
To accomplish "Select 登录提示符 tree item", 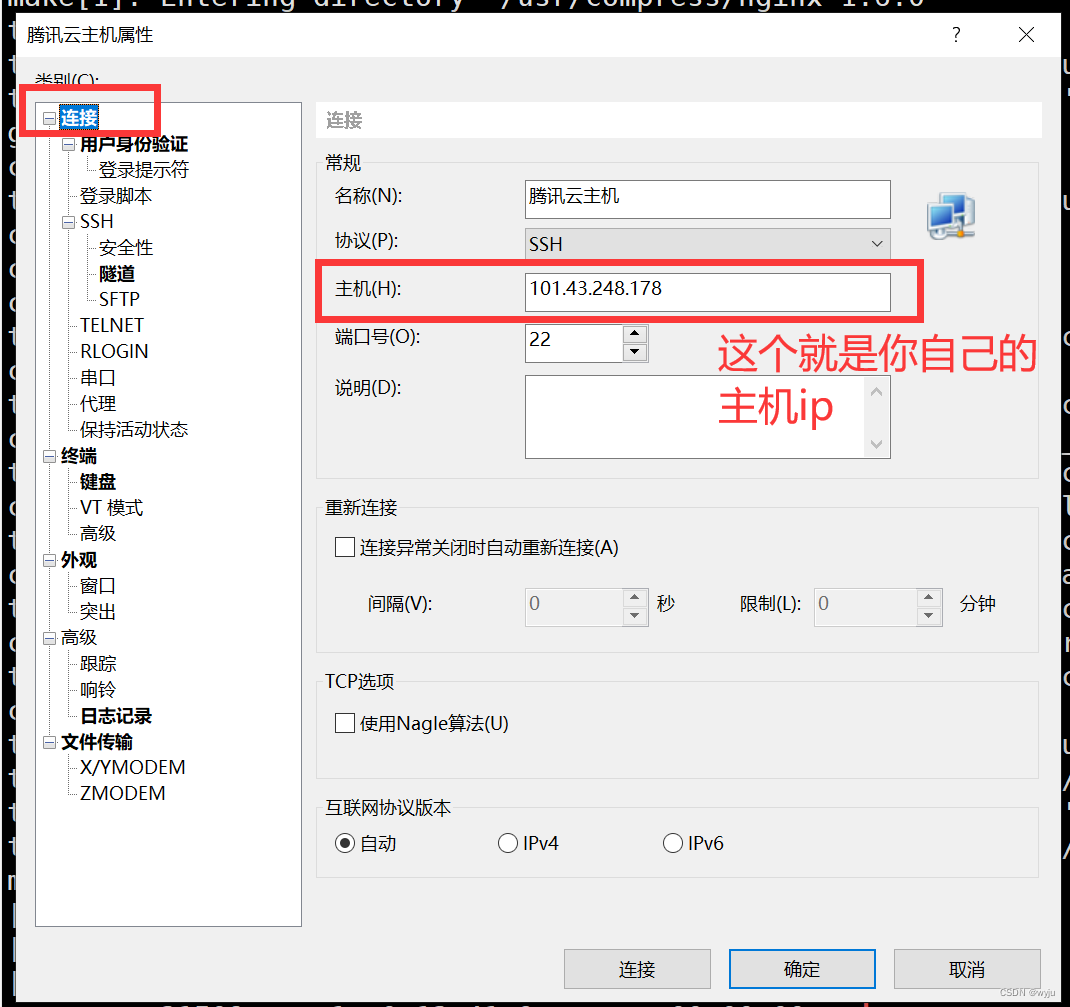I will tap(143, 170).
